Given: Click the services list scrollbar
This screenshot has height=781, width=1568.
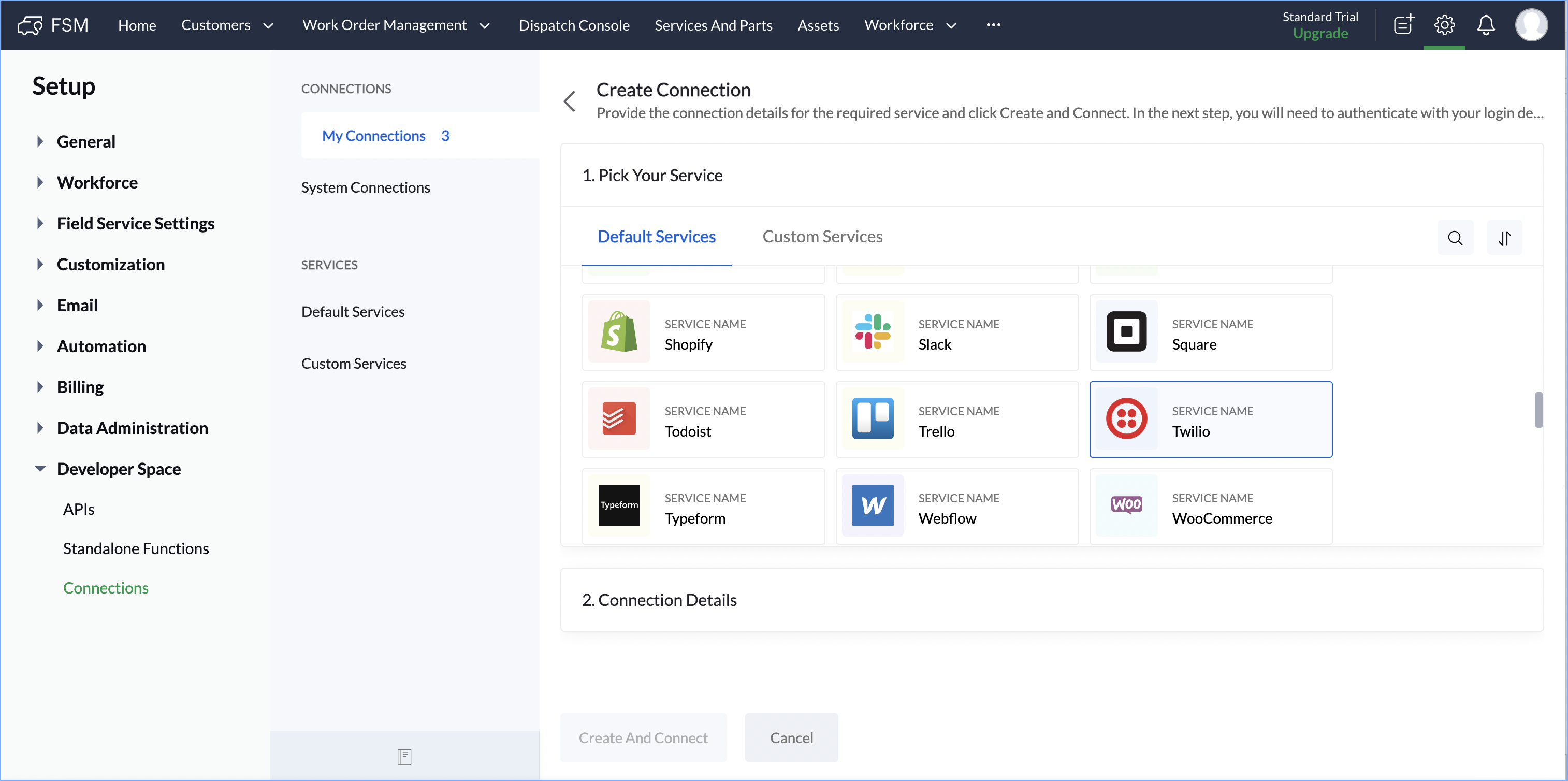Looking at the screenshot, I should pos(1538,410).
